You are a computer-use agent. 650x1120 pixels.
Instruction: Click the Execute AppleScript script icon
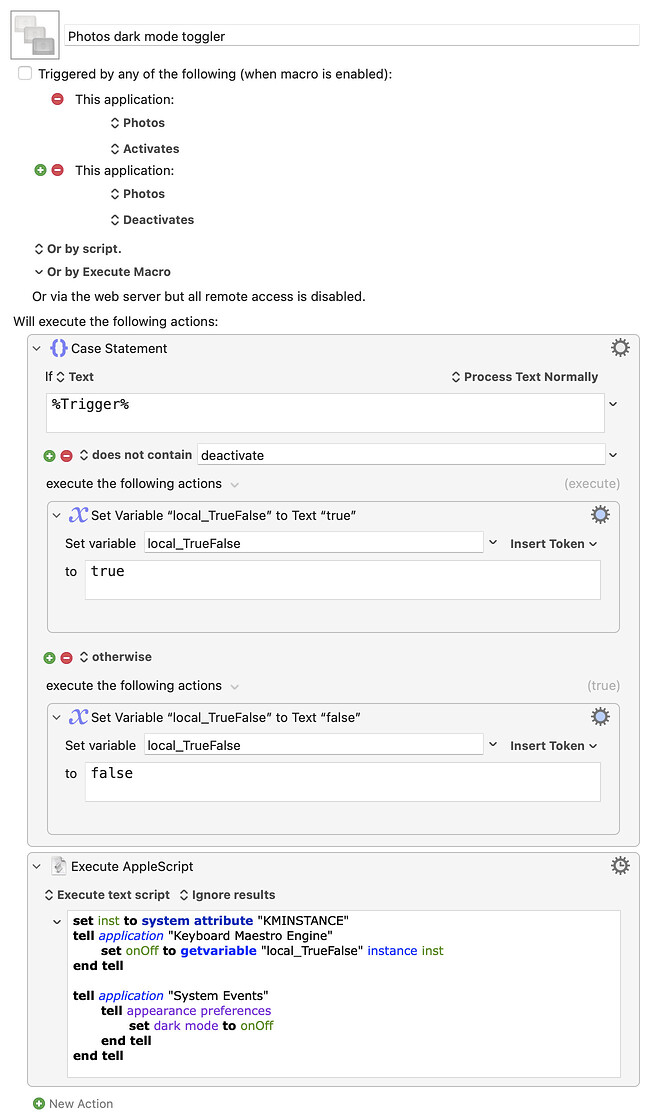point(59,866)
